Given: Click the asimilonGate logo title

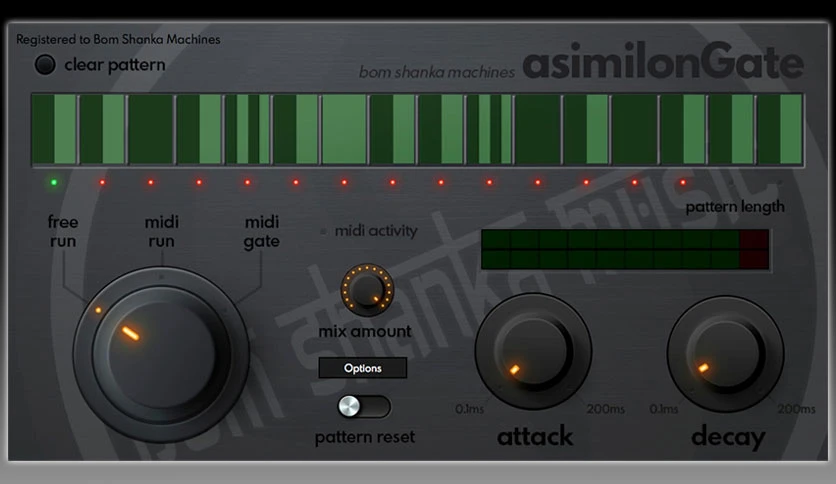Looking at the screenshot, I should 663,62.
